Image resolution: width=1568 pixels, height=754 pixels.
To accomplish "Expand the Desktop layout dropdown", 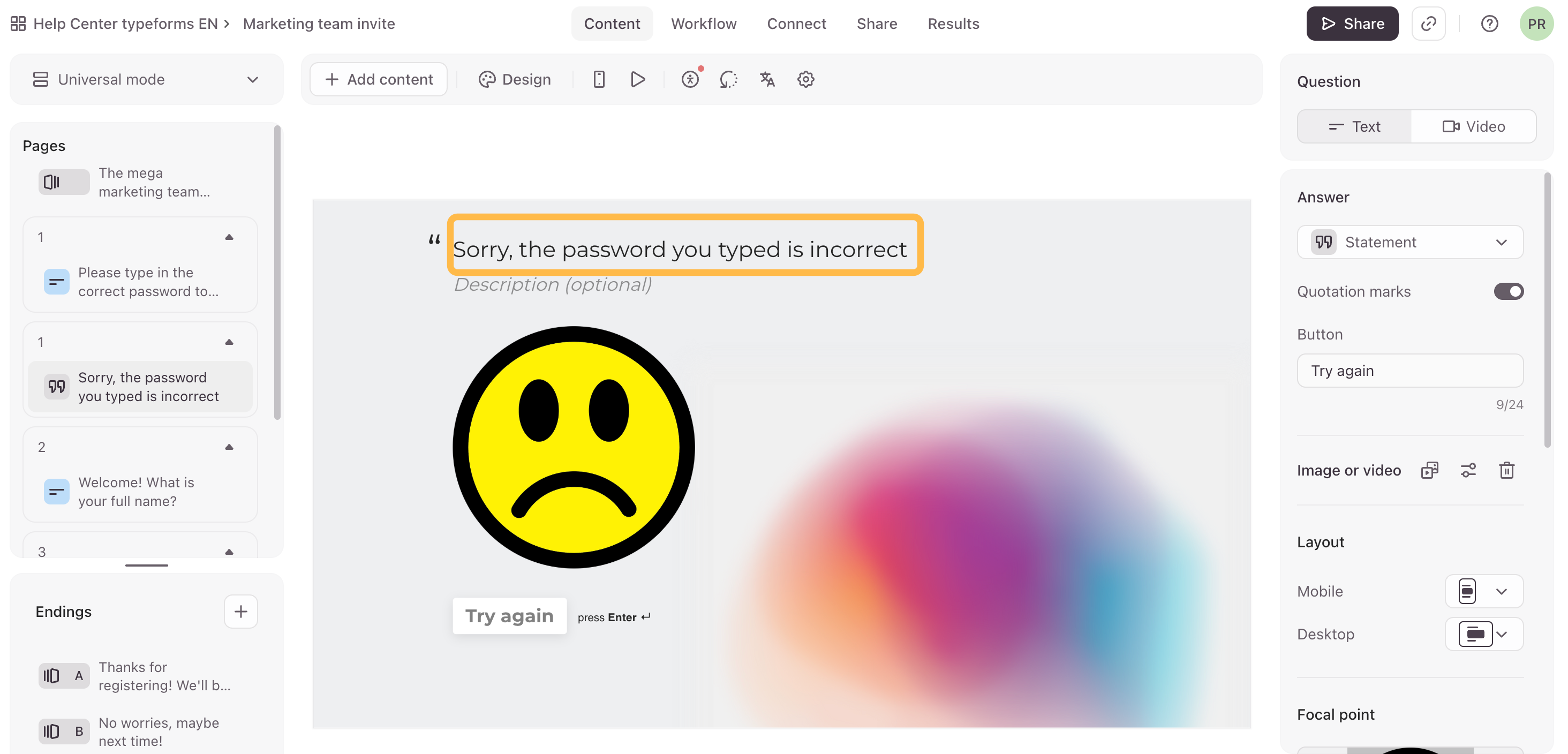I will 1484,634.
